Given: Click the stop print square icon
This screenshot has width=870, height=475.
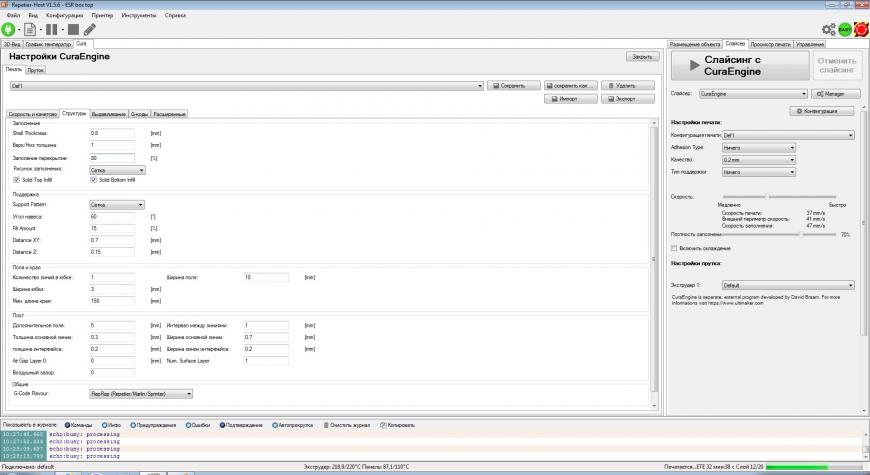Looking at the screenshot, I should point(73,29).
